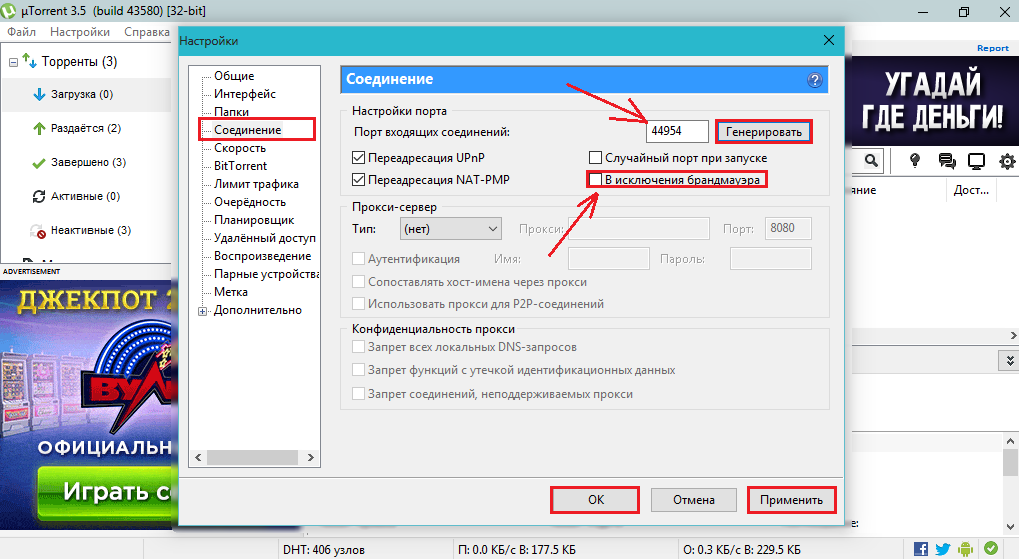Click the Facebook icon in status bar

pos(920,549)
